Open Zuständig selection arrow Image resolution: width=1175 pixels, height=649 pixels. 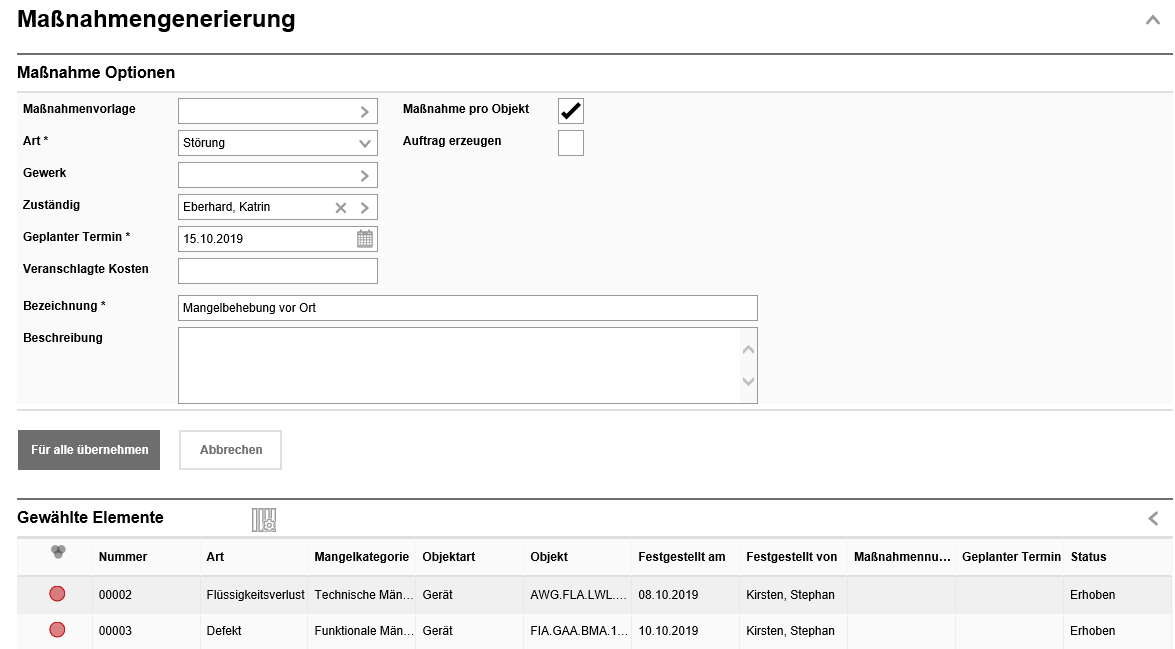tap(365, 207)
